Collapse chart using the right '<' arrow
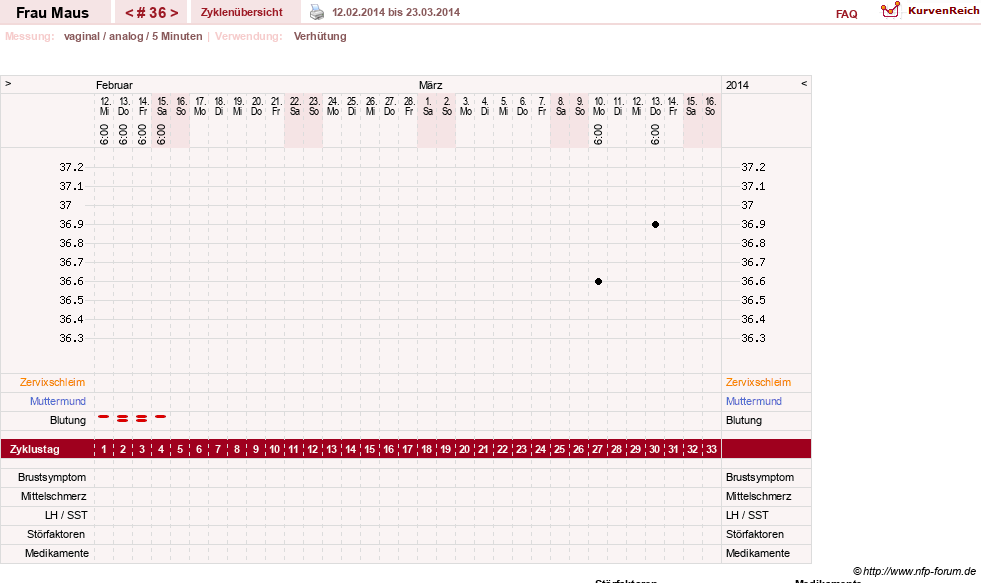This screenshot has height=583, width=981. (x=804, y=83)
